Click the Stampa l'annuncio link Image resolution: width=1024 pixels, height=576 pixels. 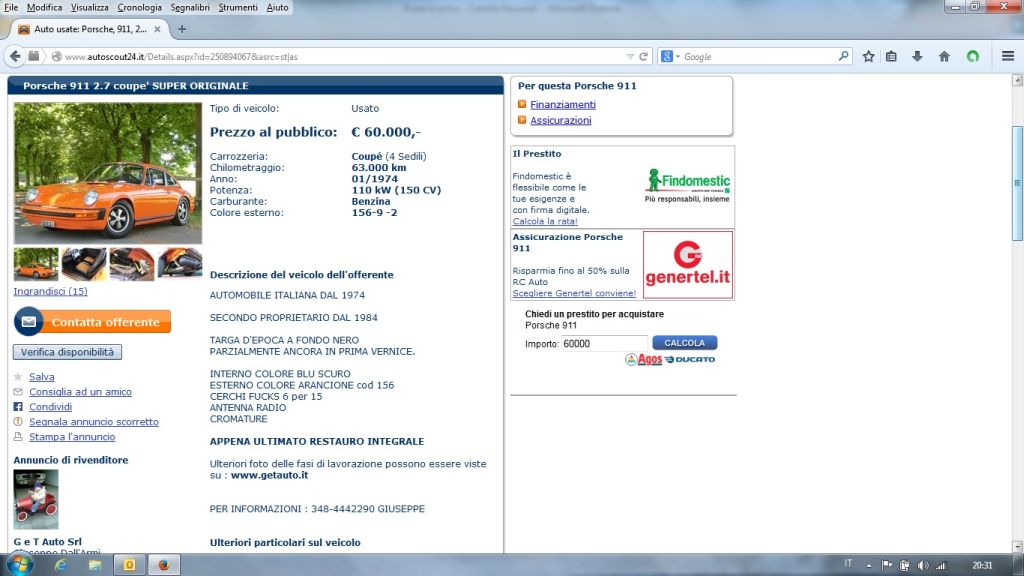(72, 437)
